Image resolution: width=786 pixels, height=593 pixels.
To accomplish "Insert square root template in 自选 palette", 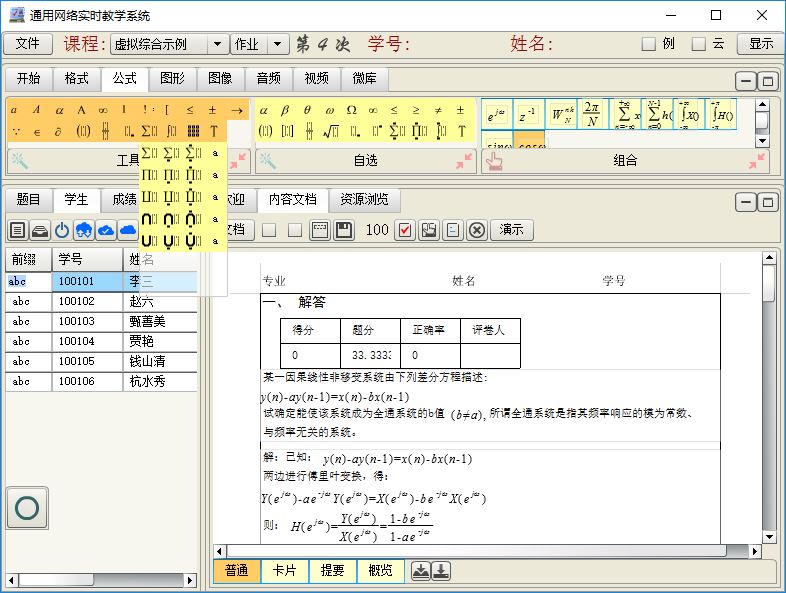I will 331,132.
